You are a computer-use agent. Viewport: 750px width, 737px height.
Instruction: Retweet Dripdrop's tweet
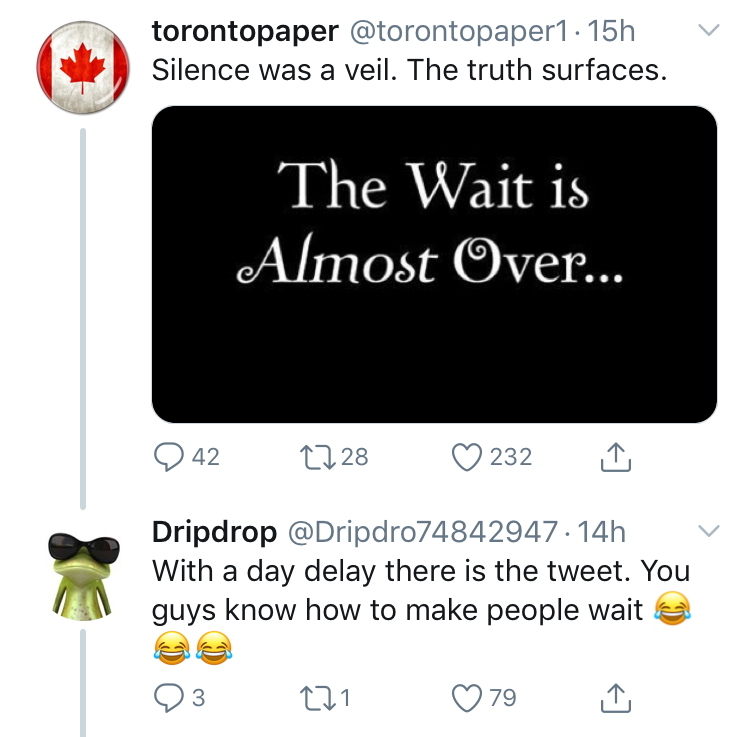pos(317,698)
